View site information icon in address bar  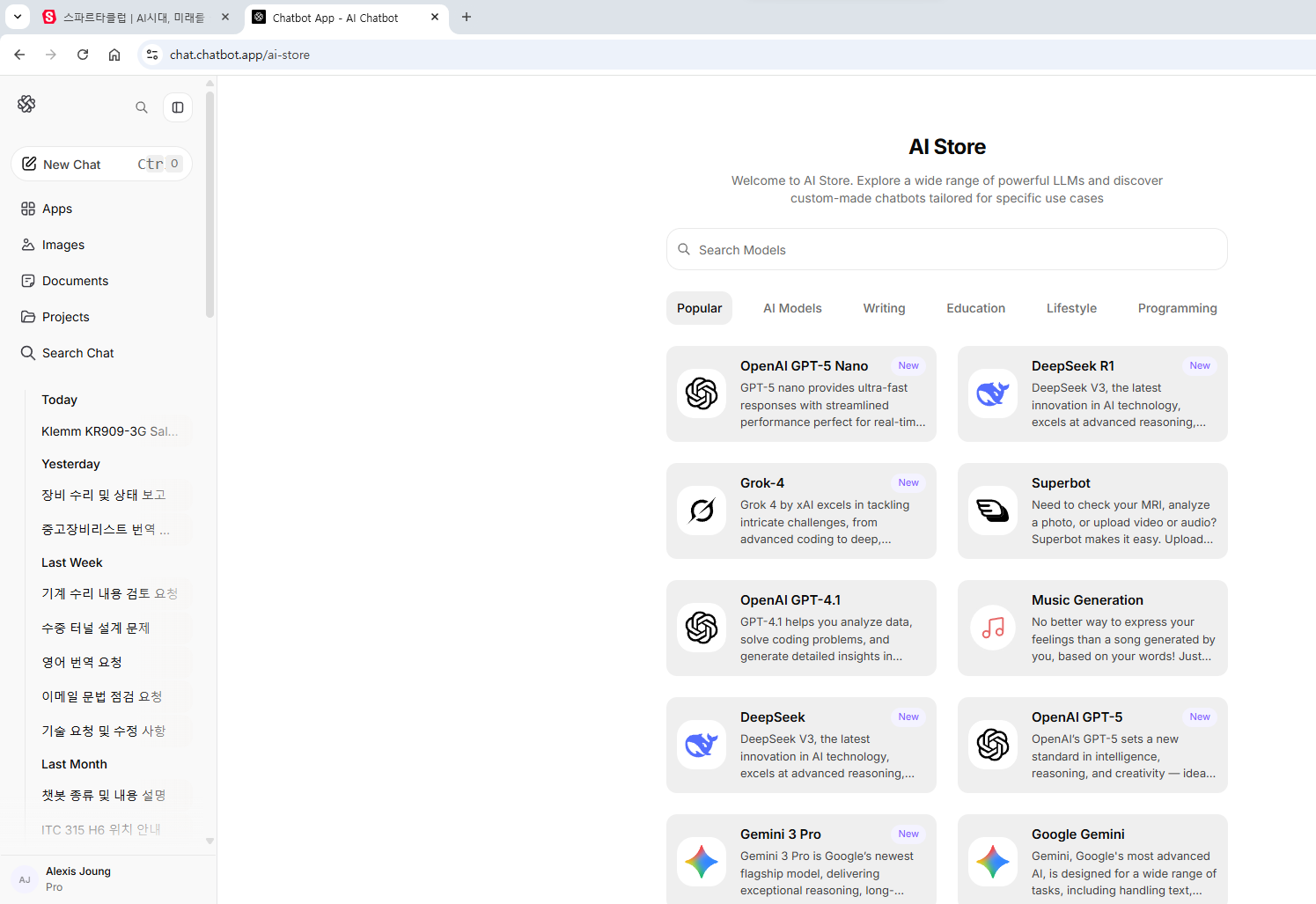point(152,55)
